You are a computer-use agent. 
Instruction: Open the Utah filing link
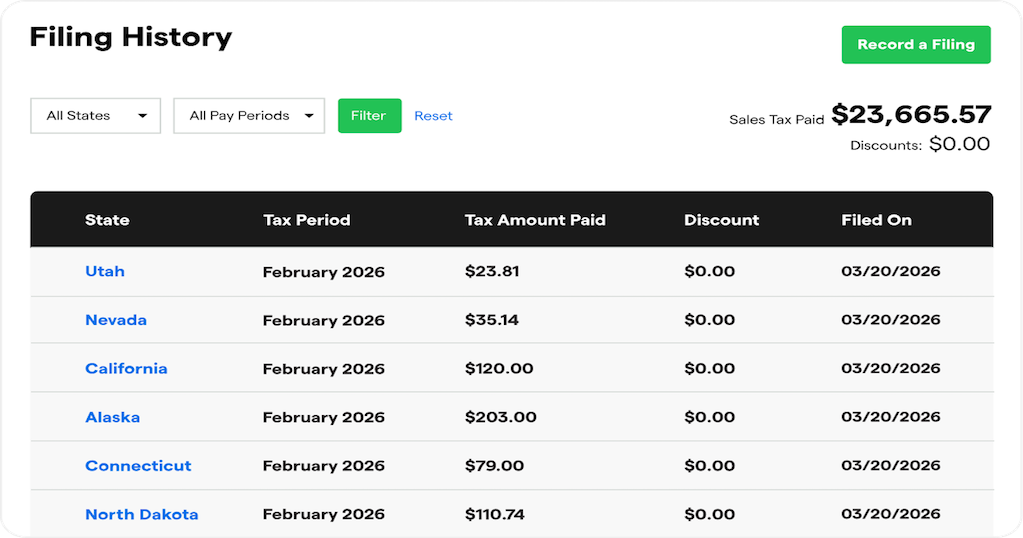(x=105, y=271)
